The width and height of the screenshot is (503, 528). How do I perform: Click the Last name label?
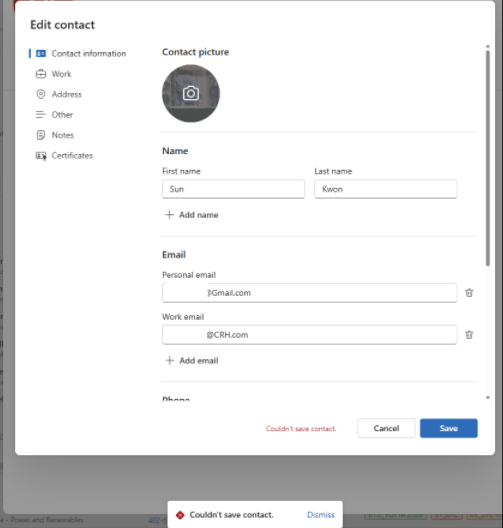point(333,171)
